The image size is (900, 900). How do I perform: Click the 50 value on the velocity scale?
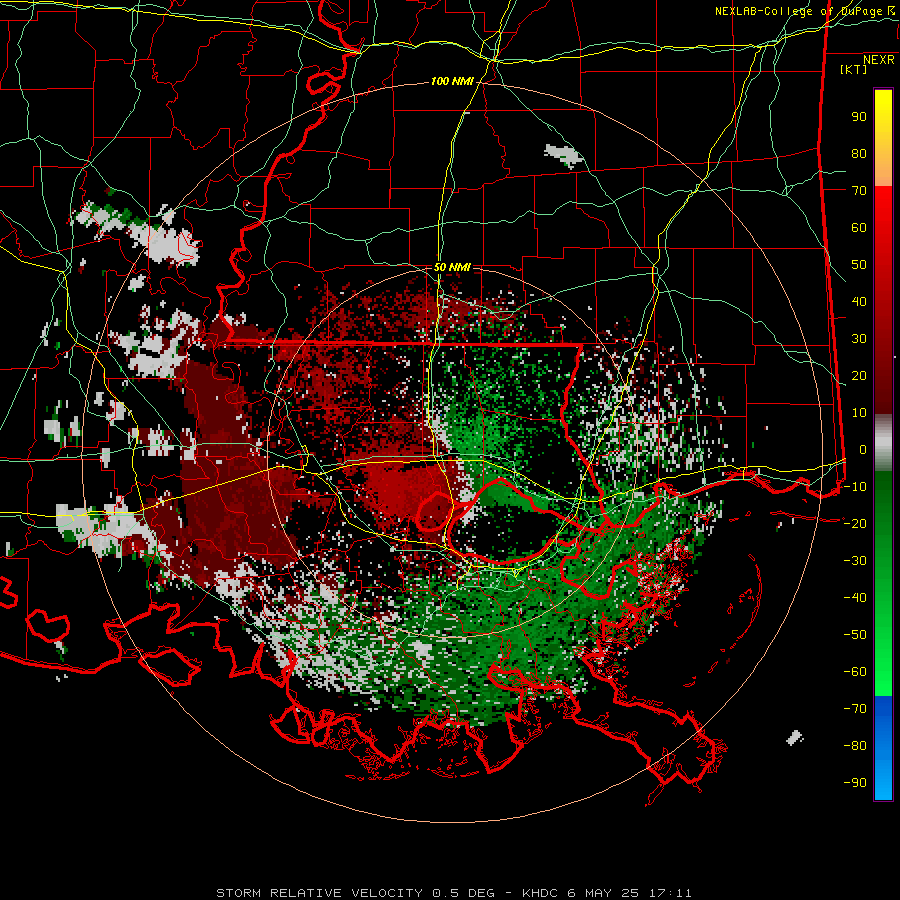point(859,265)
